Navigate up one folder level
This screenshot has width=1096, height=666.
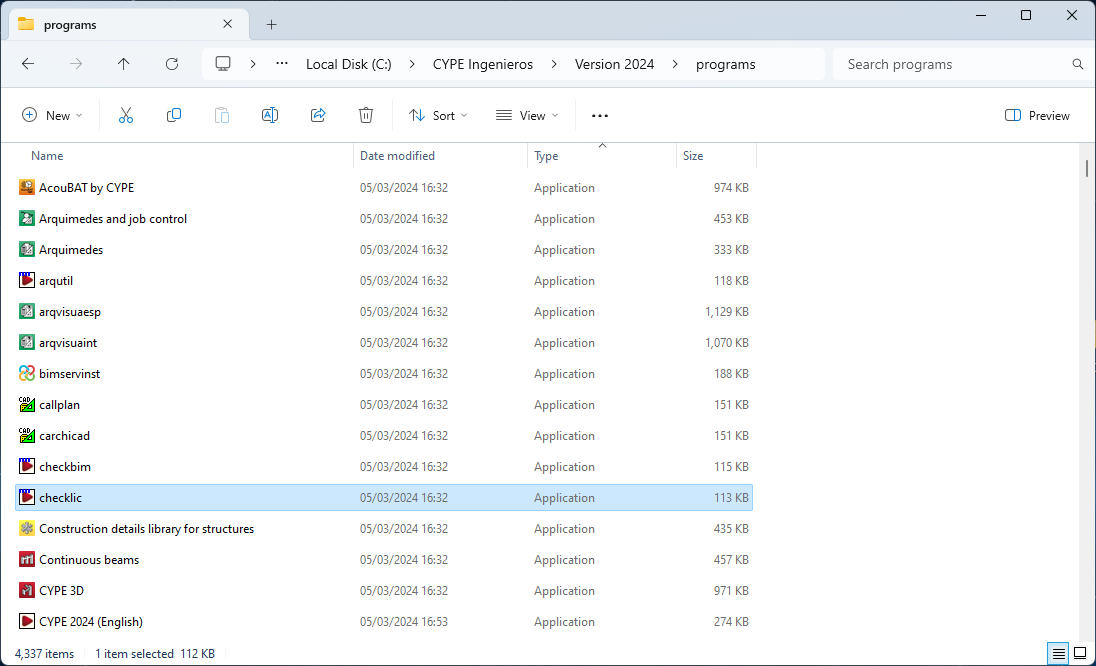124,64
